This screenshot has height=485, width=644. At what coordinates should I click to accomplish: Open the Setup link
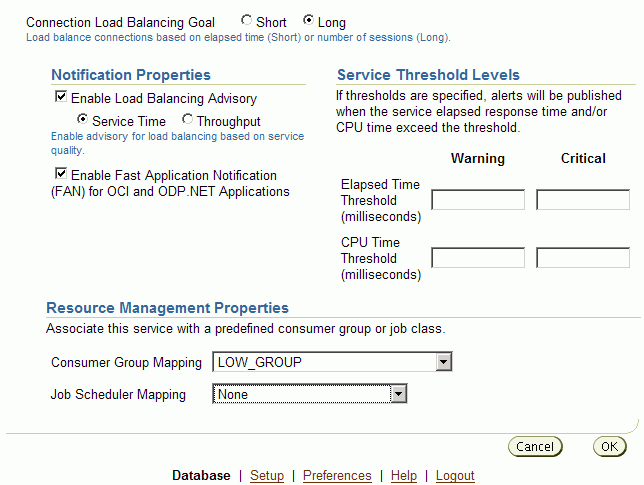coord(267,476)
